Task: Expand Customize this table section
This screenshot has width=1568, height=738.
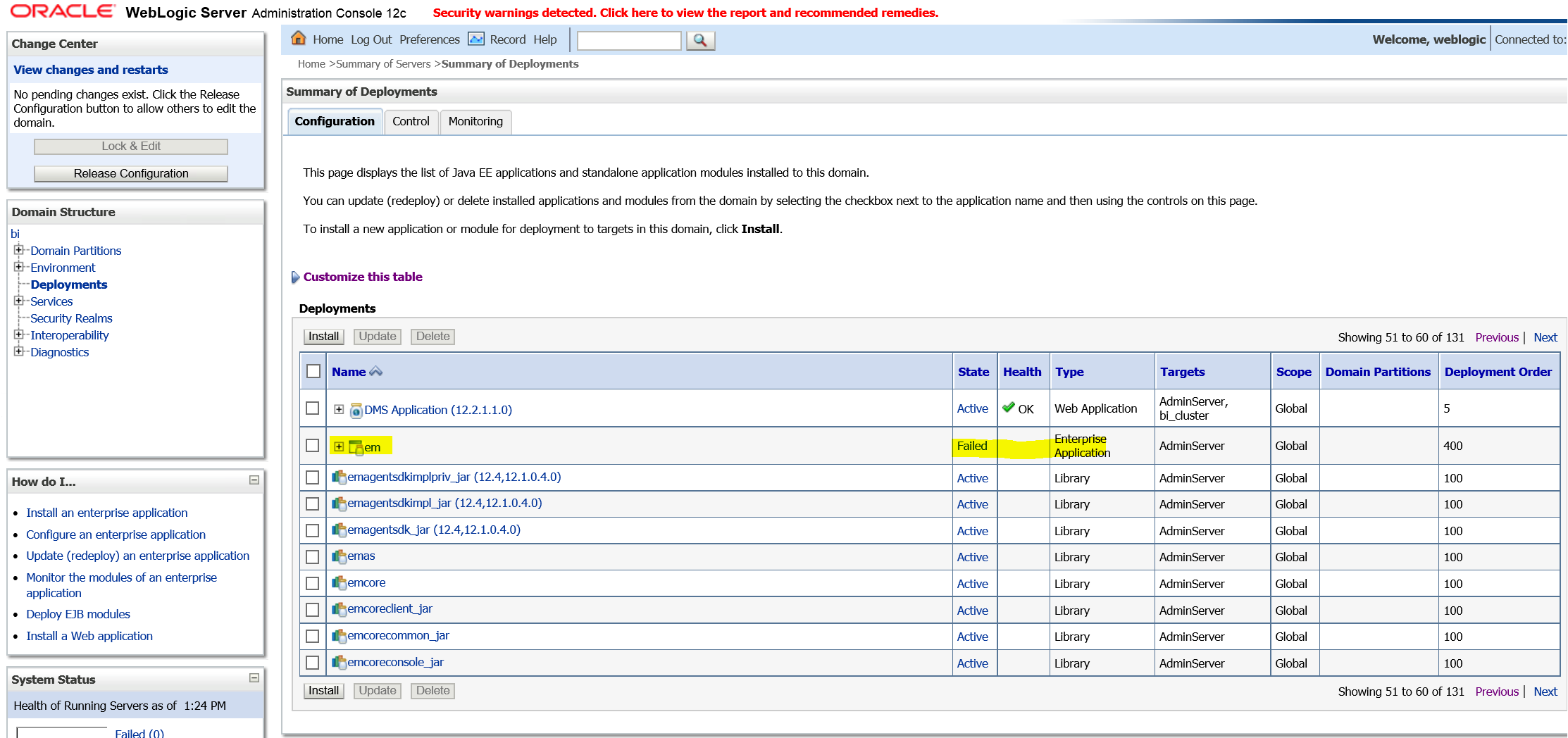Action: [x=296, y=277]
